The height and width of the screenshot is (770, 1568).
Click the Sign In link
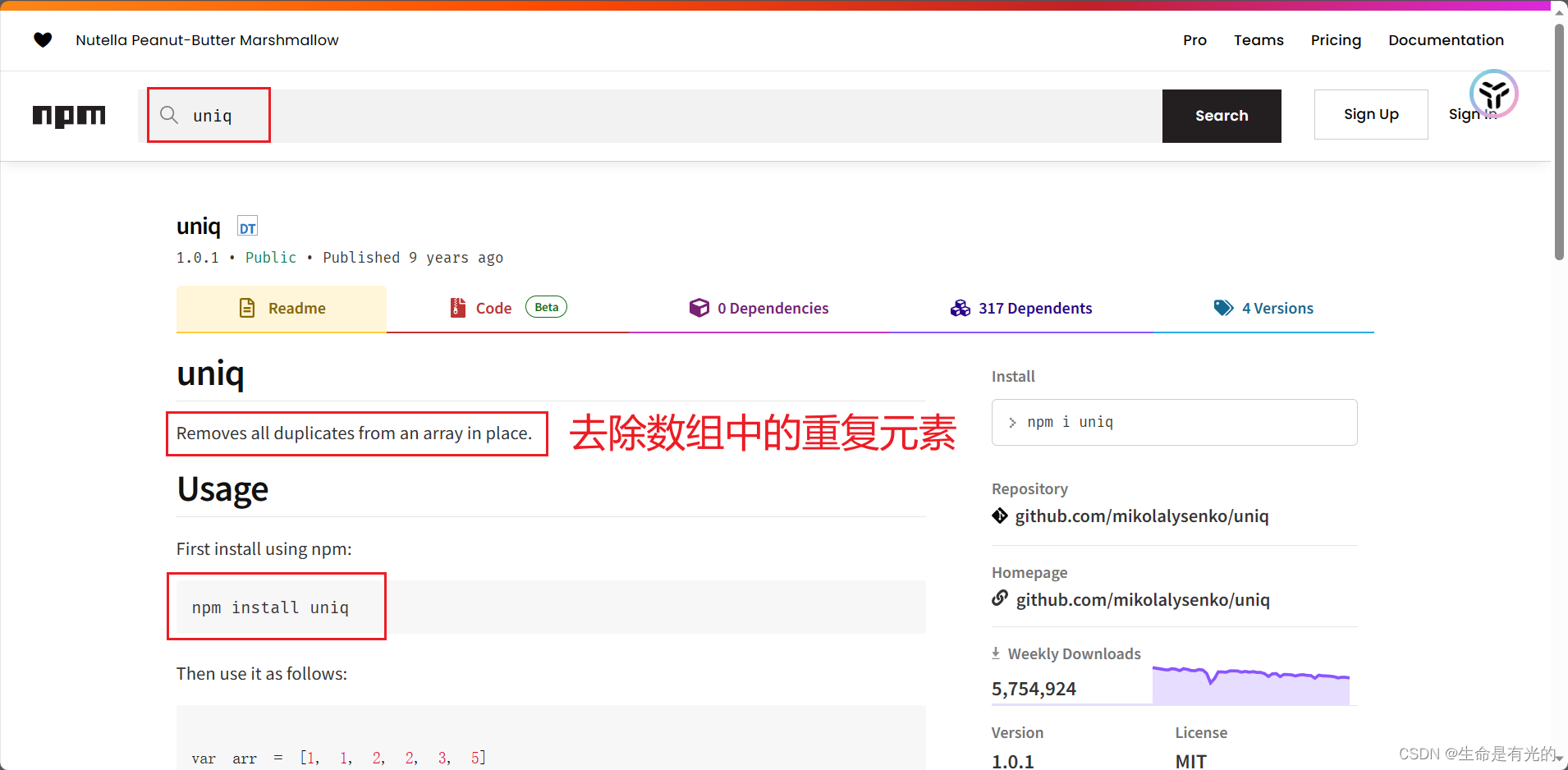[1473, 114]
